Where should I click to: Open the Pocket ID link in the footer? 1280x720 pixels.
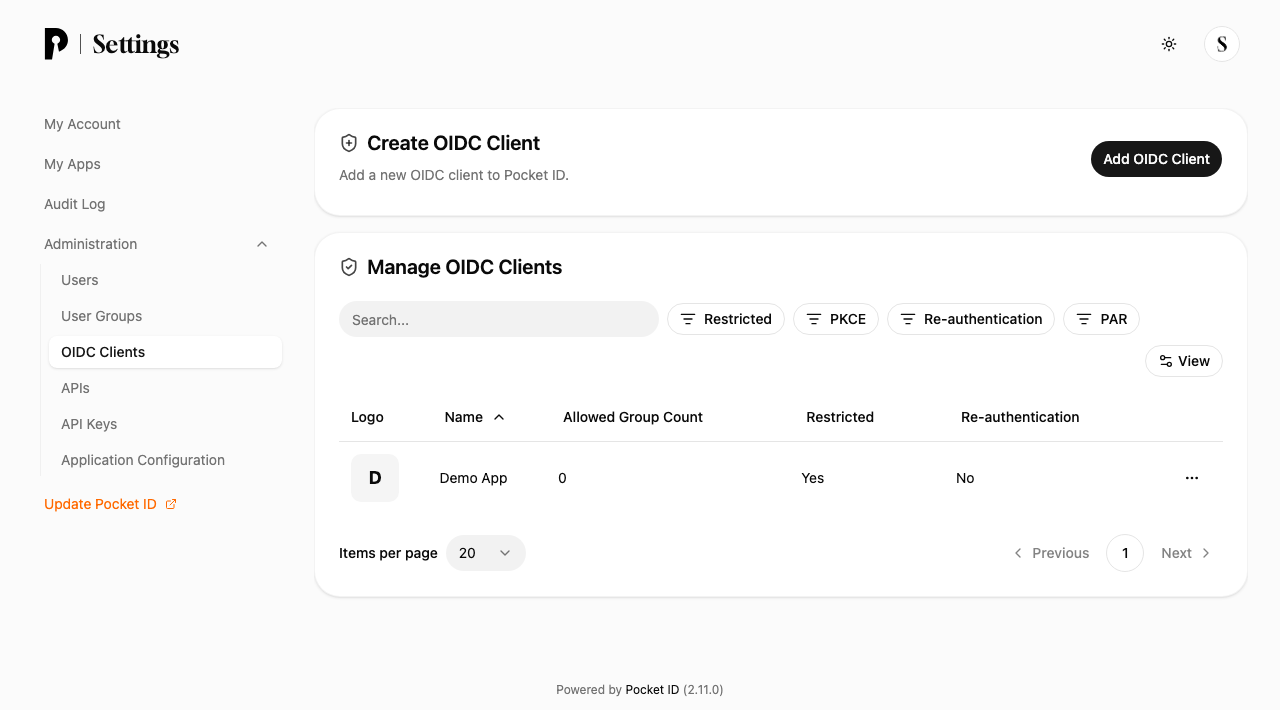(652, 690)
